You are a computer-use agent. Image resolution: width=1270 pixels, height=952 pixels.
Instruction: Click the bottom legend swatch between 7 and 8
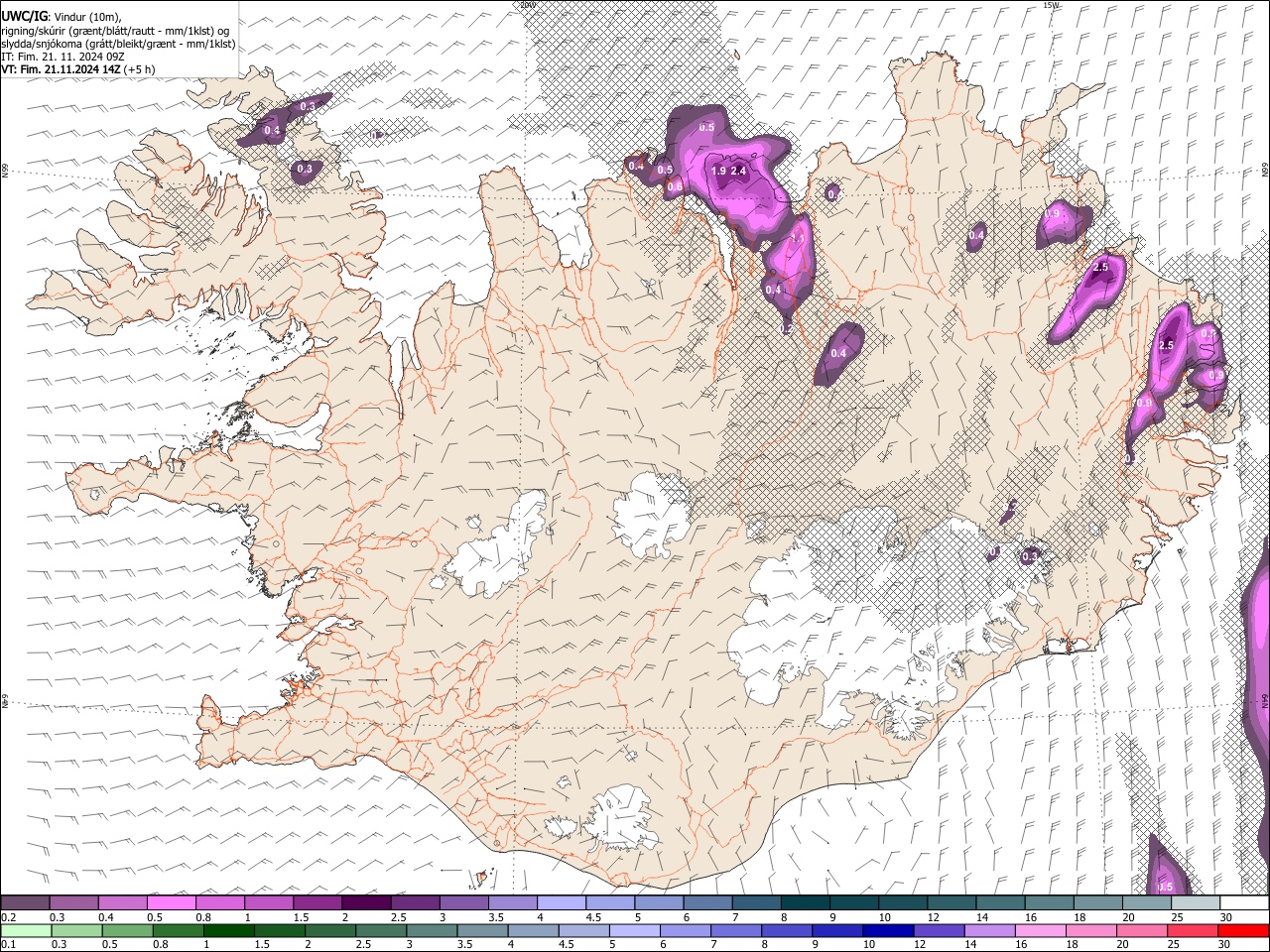735,930
